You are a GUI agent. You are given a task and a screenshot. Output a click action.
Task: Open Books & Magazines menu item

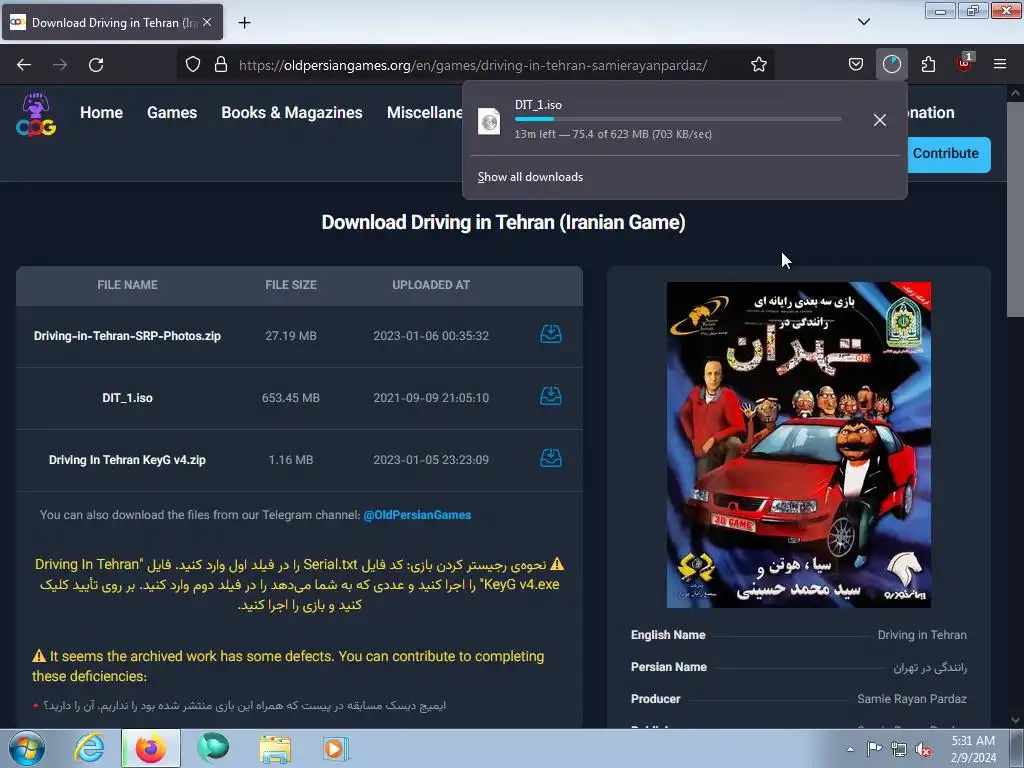tap(291, 112)
